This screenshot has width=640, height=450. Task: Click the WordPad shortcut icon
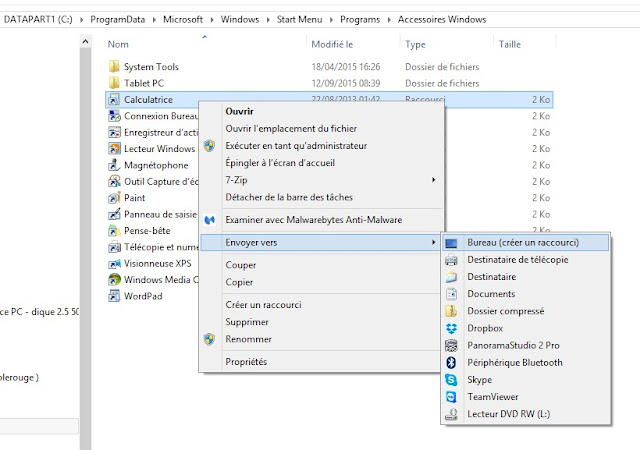click(x=114, y=296)
